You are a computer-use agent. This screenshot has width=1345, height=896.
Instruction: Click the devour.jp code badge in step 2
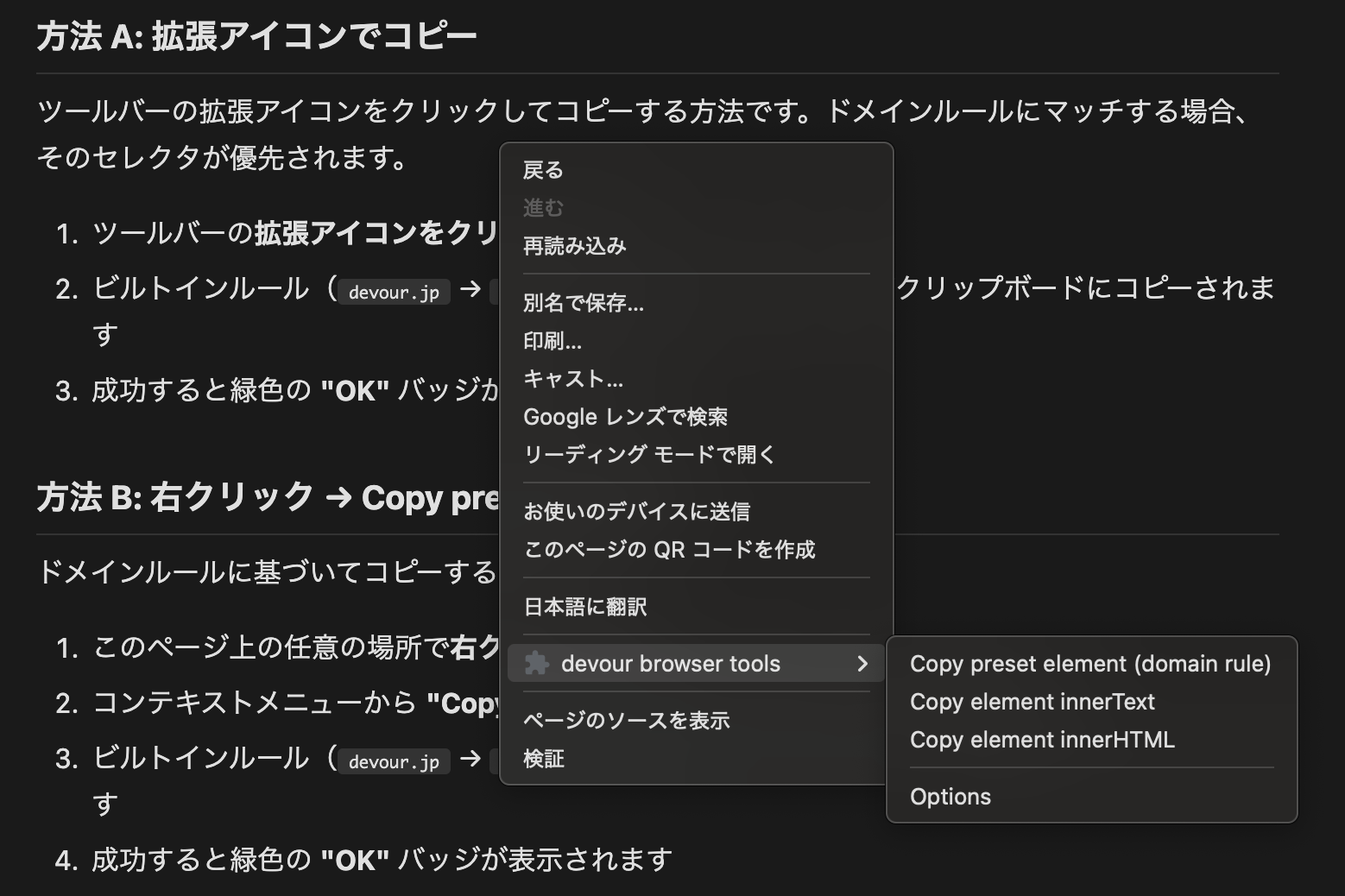[x=394, y=292]
